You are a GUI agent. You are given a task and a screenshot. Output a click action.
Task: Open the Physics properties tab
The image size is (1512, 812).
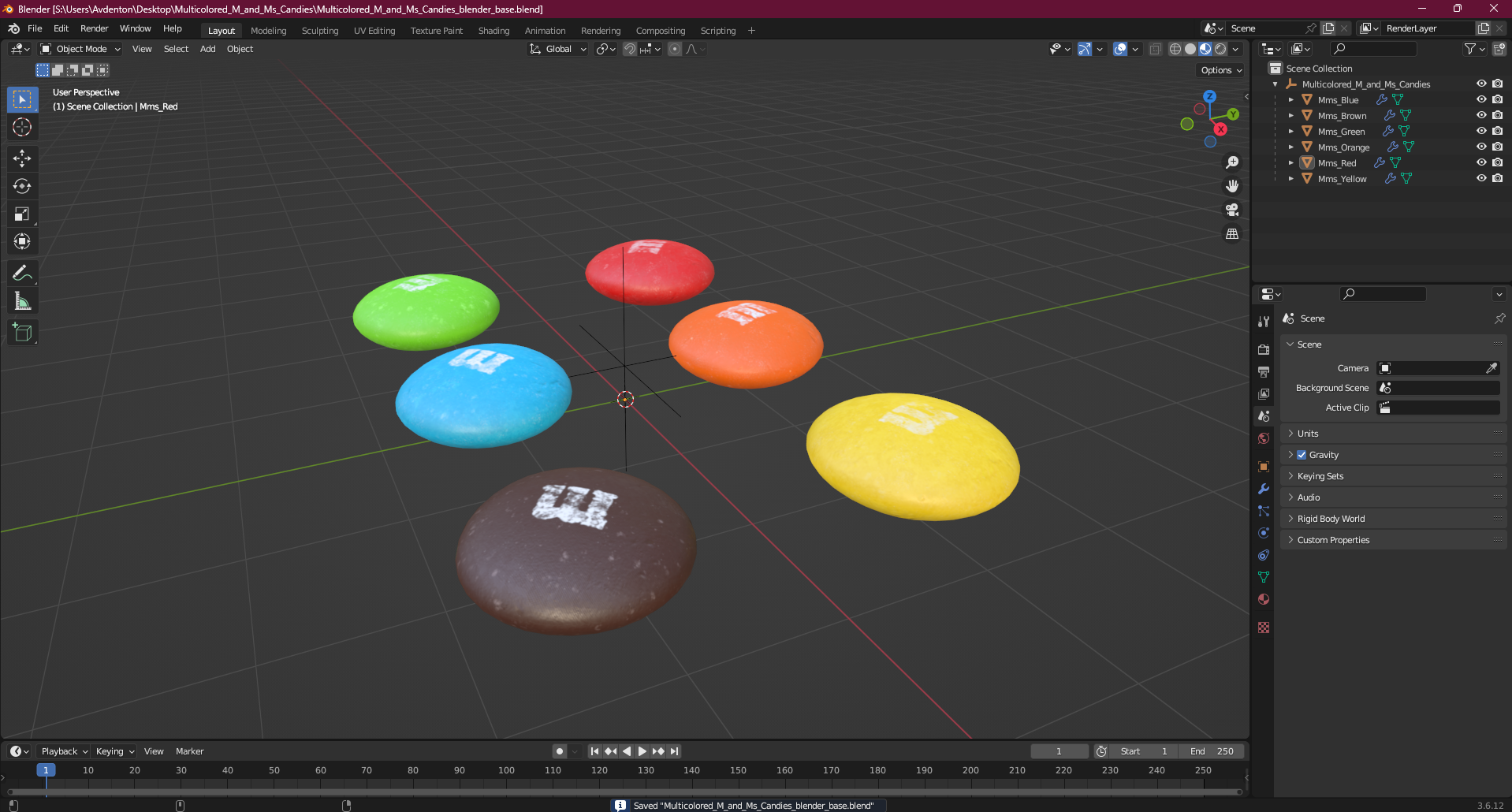click(1264, 533)
